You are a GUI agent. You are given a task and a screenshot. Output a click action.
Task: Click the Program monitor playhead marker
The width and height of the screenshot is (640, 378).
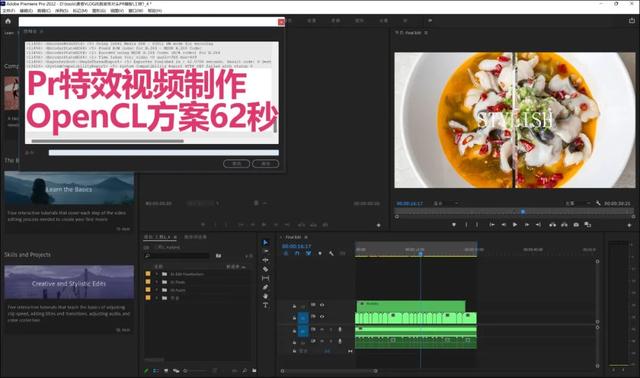tap(523, 211)
